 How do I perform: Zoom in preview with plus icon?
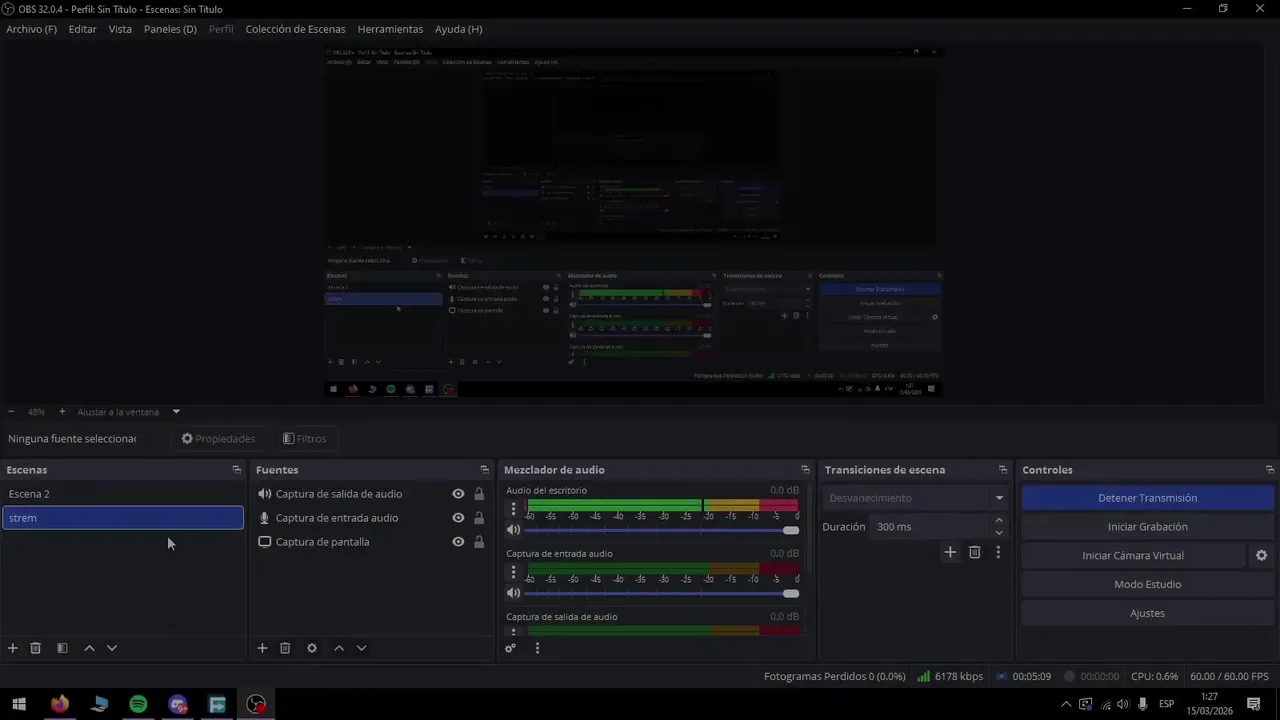[62, 412]
